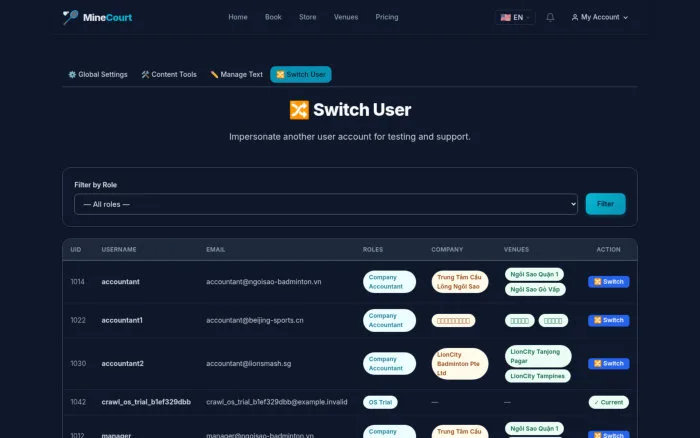Click the LionCity Tampines venue tag
The image size is (700, 438).
click(x=538, y=376)
